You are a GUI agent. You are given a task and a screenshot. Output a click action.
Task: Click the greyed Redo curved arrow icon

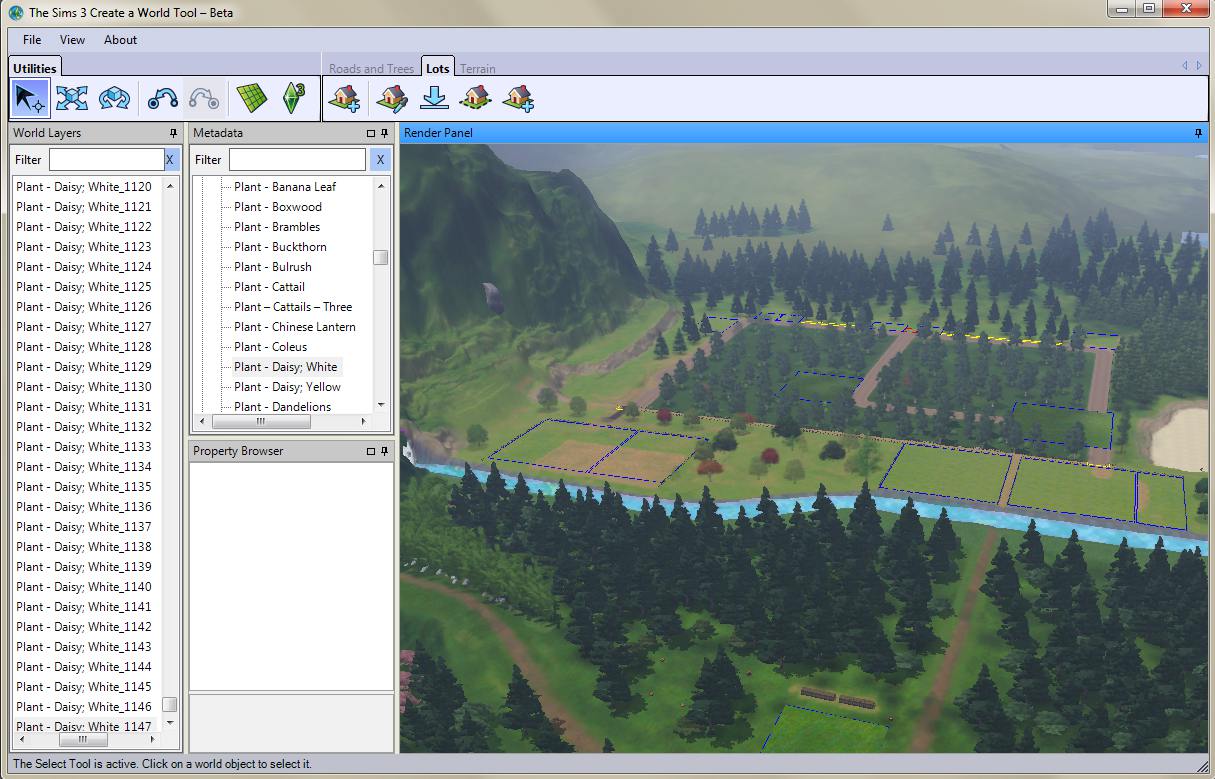(x=204, y=98)
